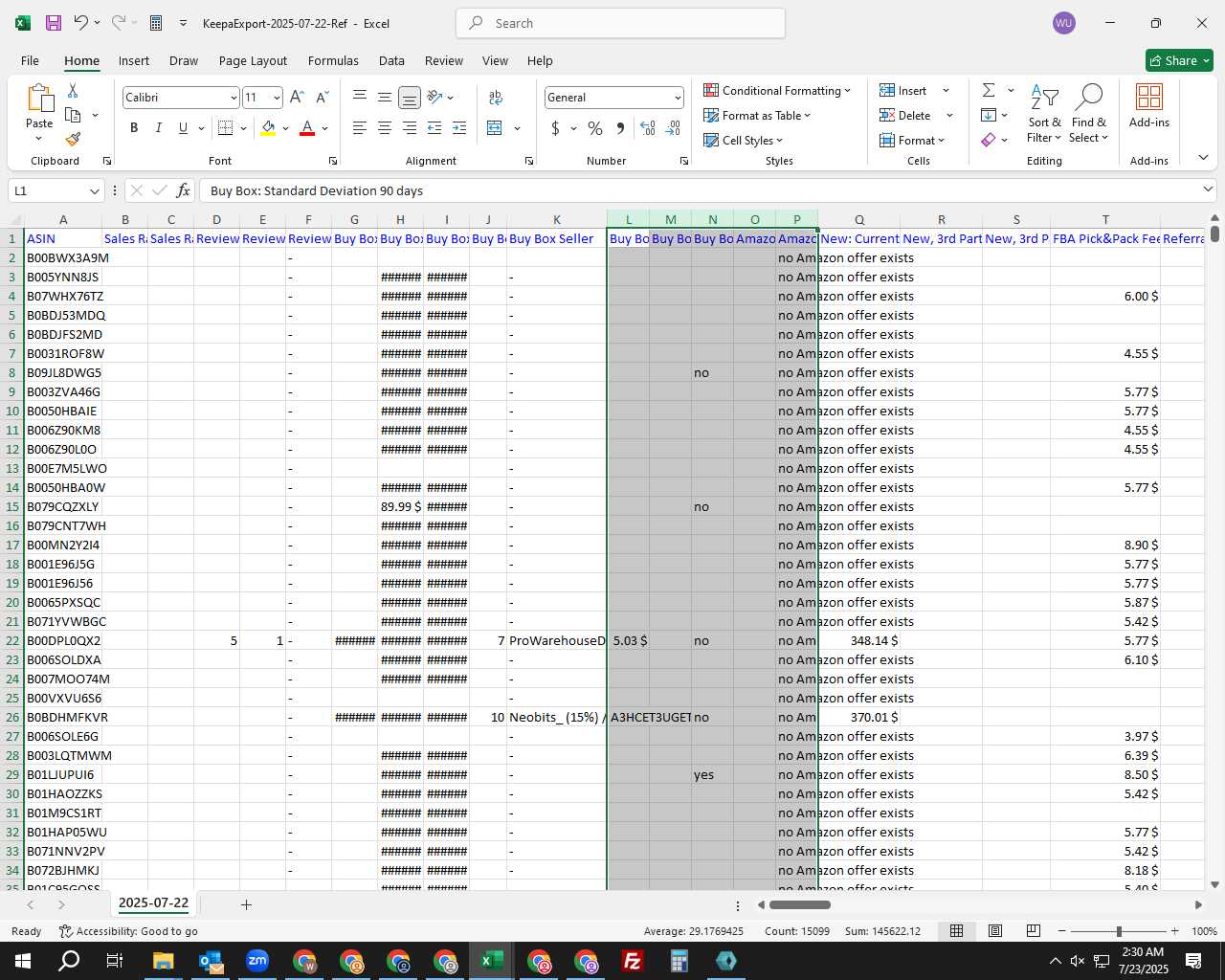Image resolution: width=1225 pixels, height=980 pixels.
Task: Open File Explorer from taskbar
Action: click(163, 961)
